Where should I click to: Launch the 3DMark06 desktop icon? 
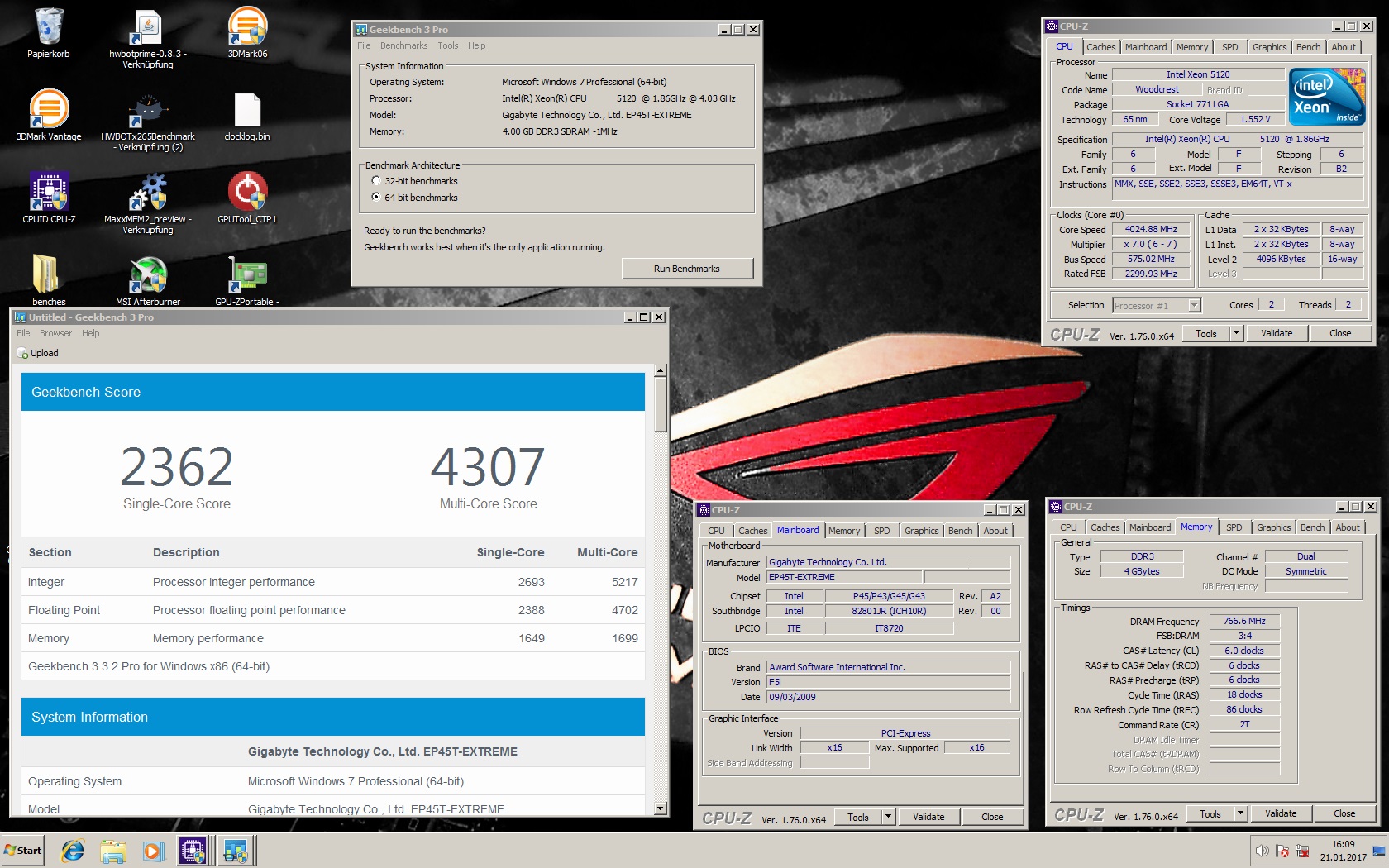tap(247, 26)
